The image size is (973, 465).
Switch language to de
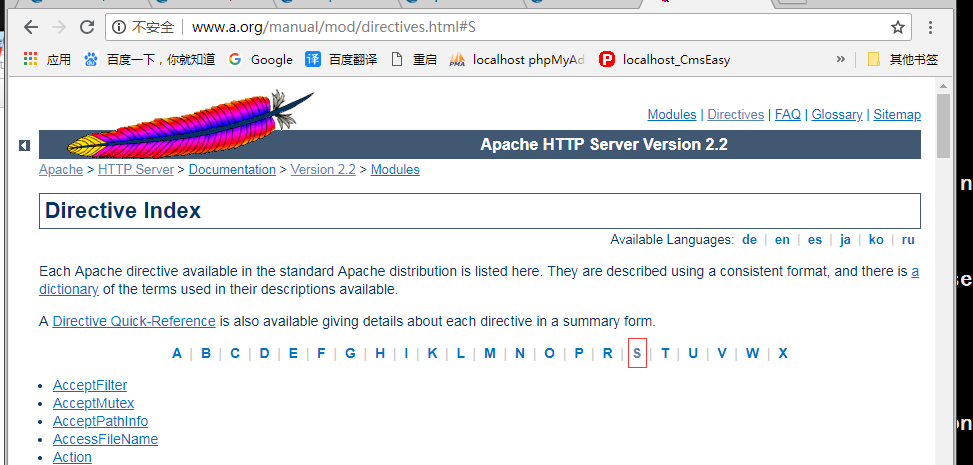(x=750, y=240)
